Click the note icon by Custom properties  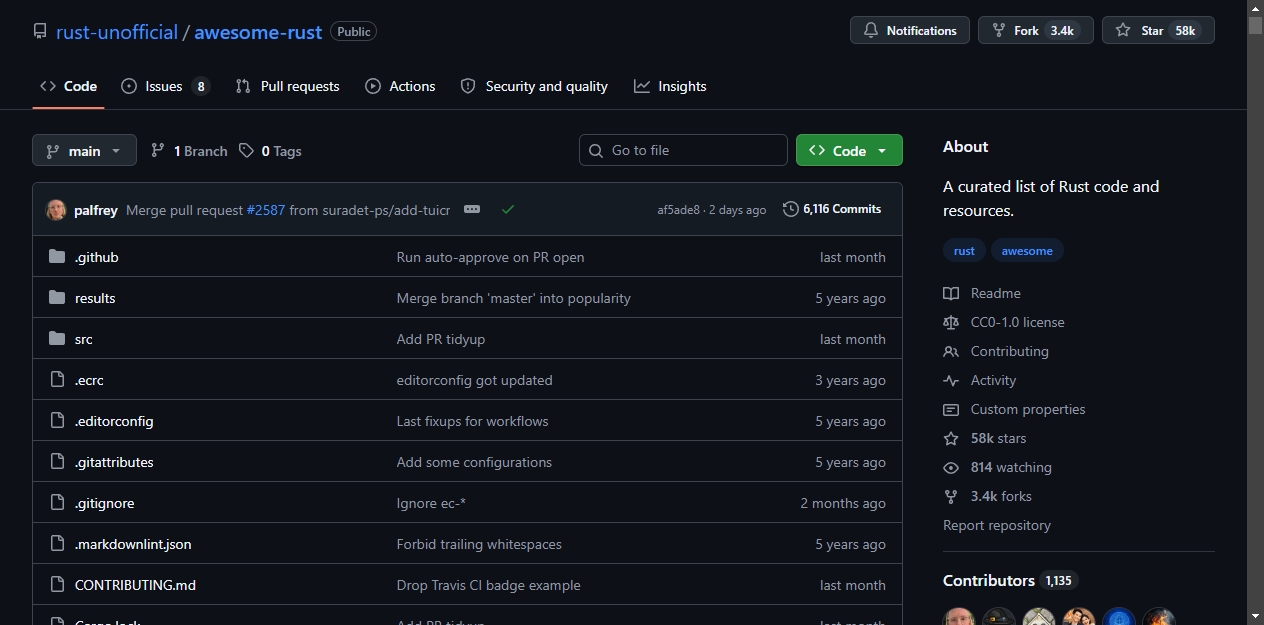tap(951, 409)
